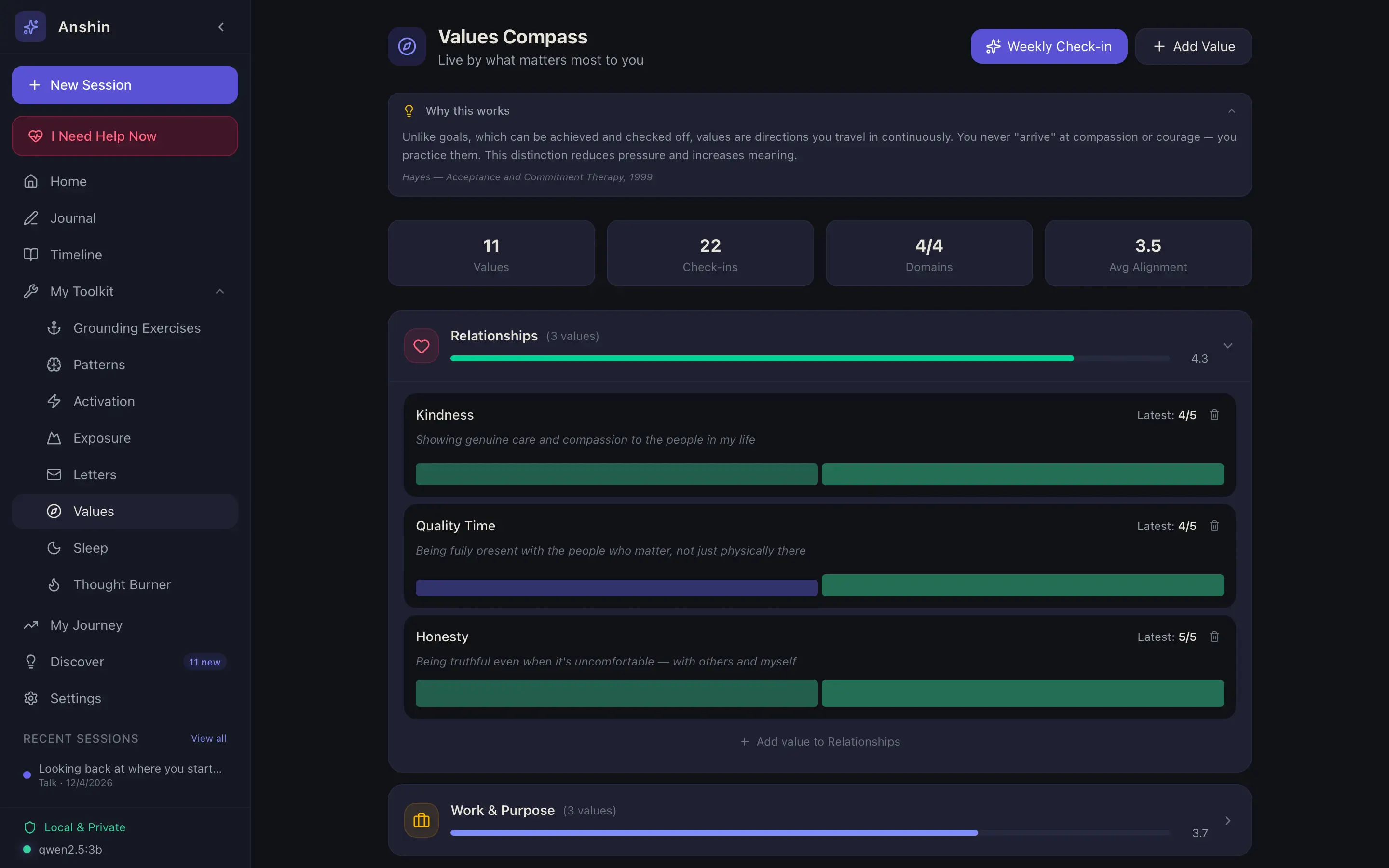Viewport: 1389px width, 868px height.
Task: Click the Anshin sparkle logo icon
Action: (31, 27)
